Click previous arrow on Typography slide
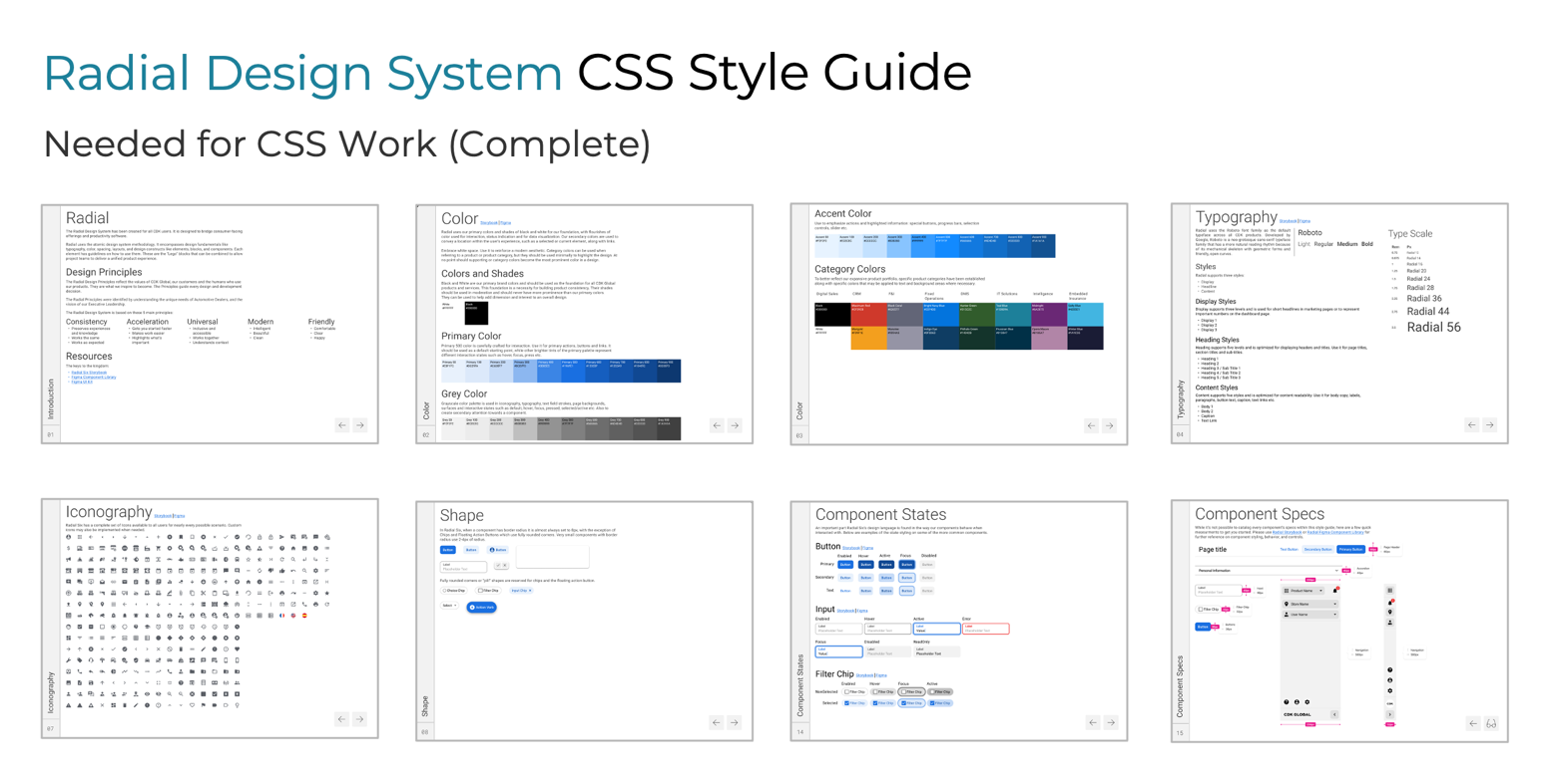 (x=1472, y=425)
